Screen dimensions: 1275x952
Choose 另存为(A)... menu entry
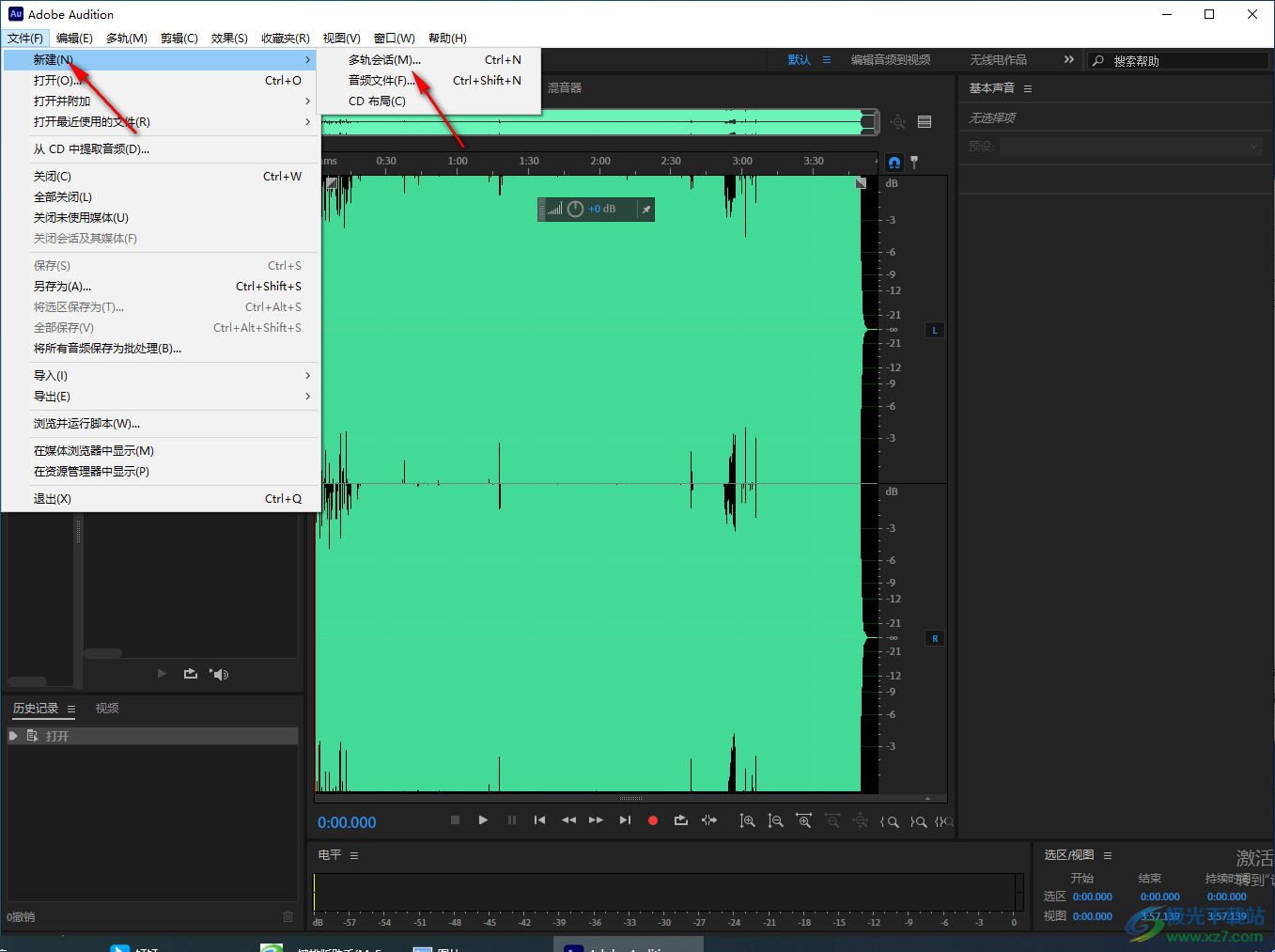(x=160, y=286)
